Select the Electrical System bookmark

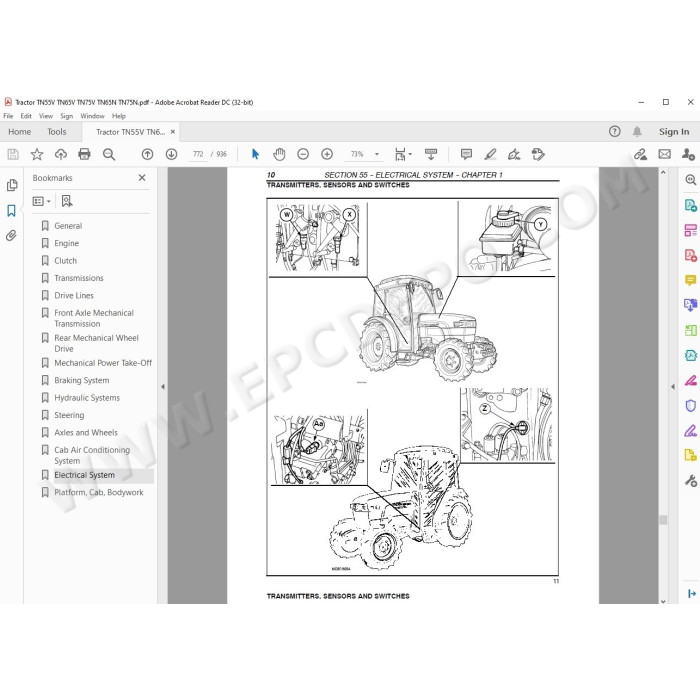pyautogui.click(x=84, y=475)
